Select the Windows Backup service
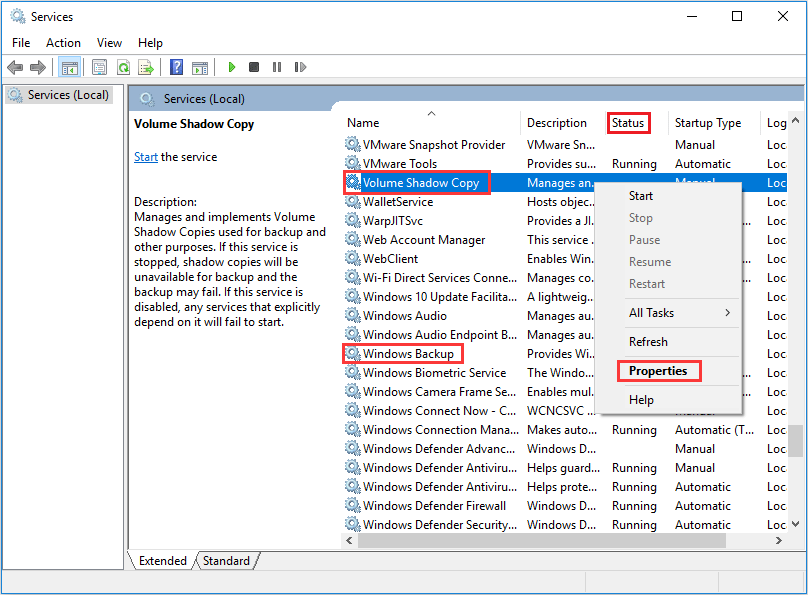This screenshot has height=595, width=808. (x=408, y=354)
